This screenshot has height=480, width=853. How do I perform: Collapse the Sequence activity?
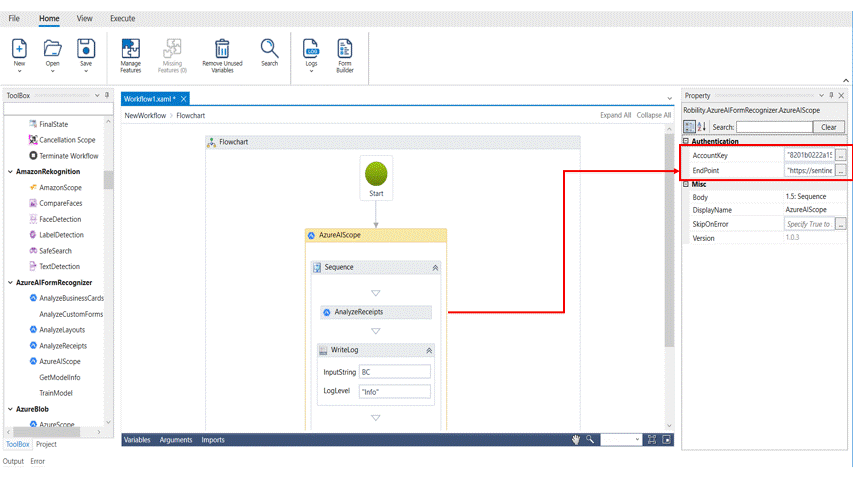[x=435, y=268]
